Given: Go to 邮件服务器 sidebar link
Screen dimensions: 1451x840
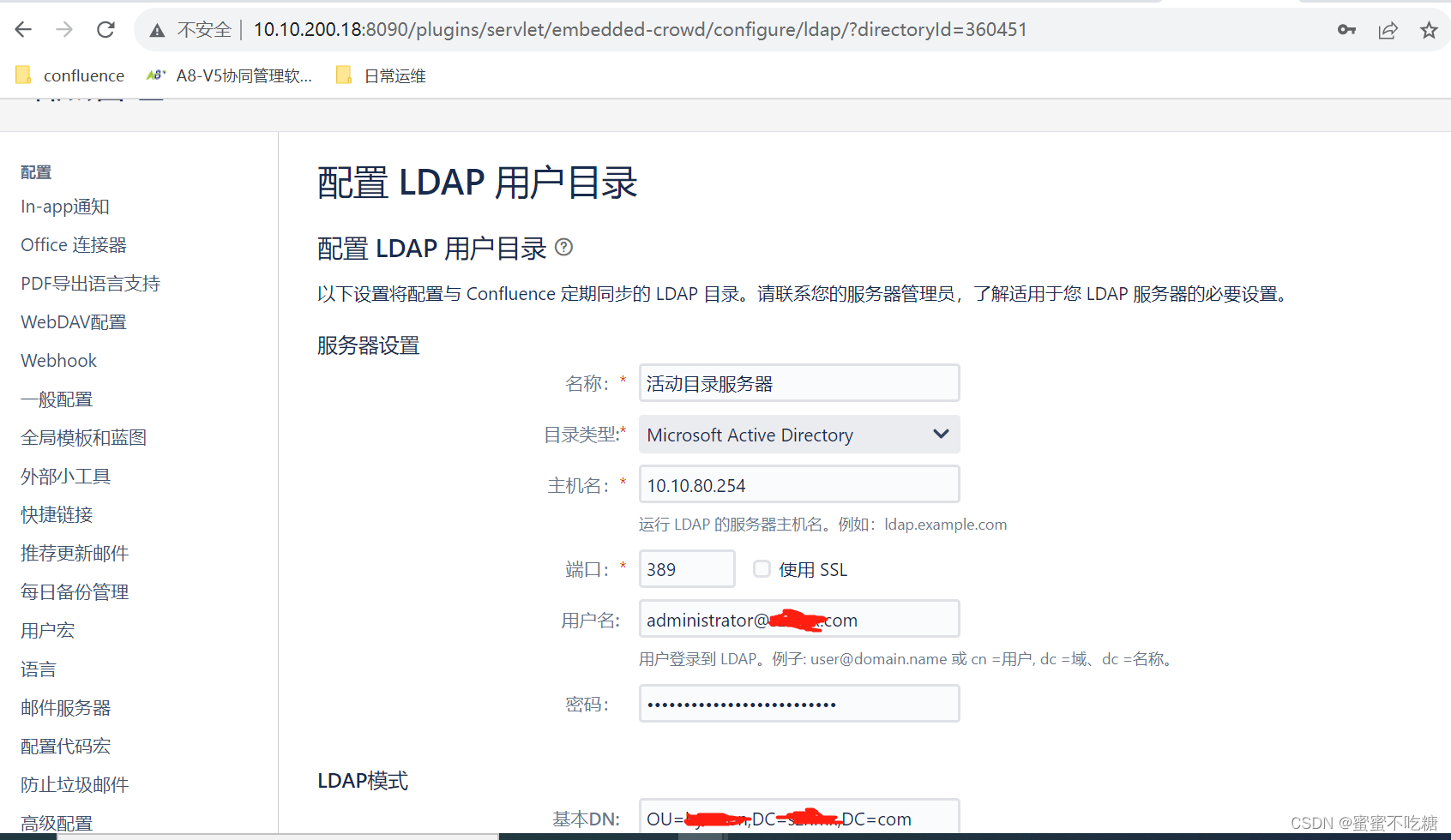Looking at the screenshot, I should (66, 708).
